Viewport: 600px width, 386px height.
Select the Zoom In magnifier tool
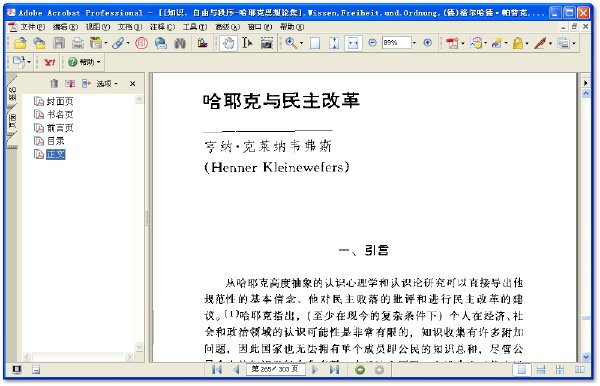(291, 43)
